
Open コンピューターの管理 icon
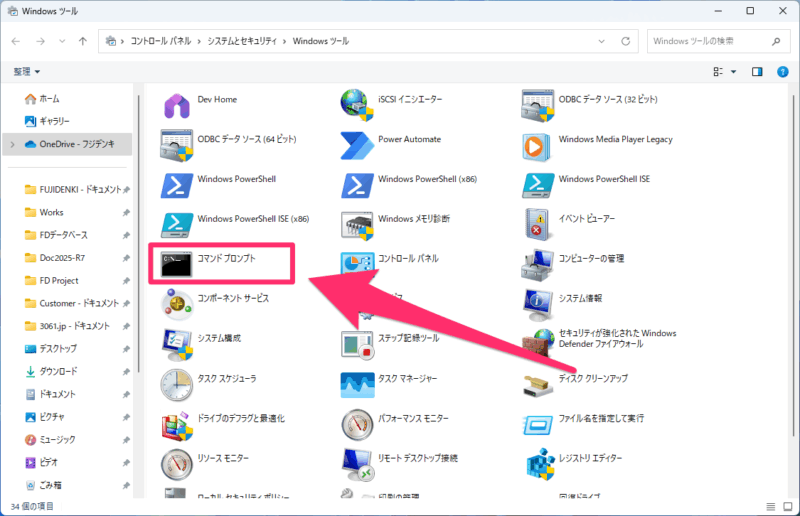(538, 265)
